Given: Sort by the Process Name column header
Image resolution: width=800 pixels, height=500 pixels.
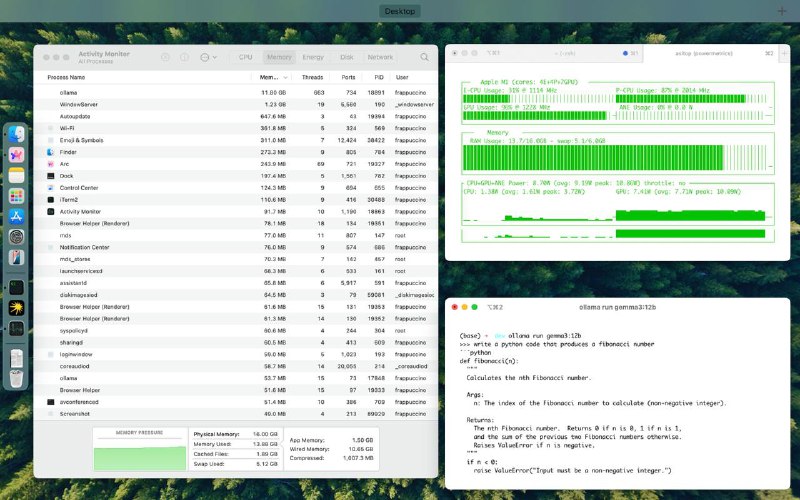Looking at the screenshot, I should (x=66, y=78).
